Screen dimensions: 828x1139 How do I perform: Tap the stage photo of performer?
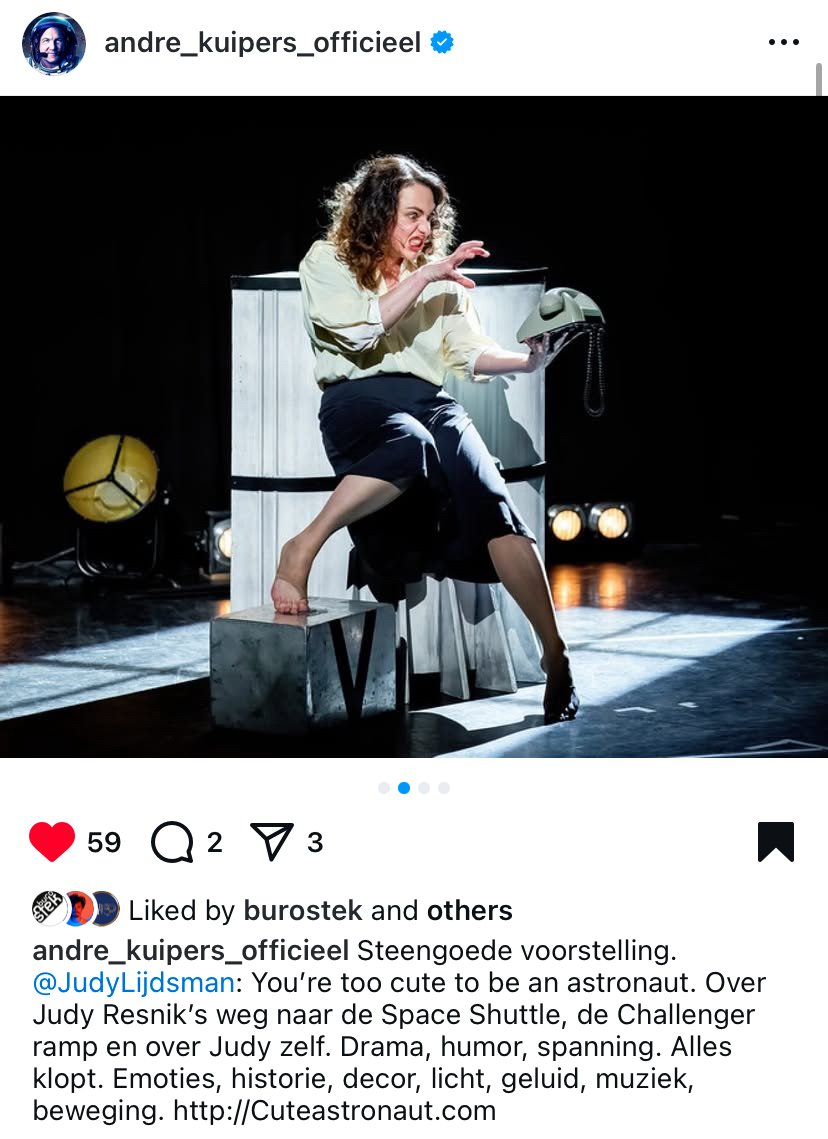pos(414,427)
